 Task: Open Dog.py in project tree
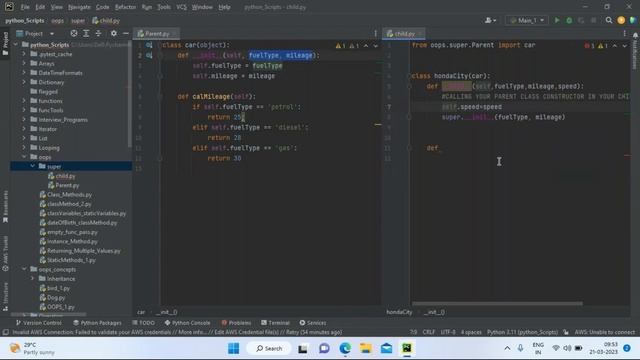click(x=55, y=298)
